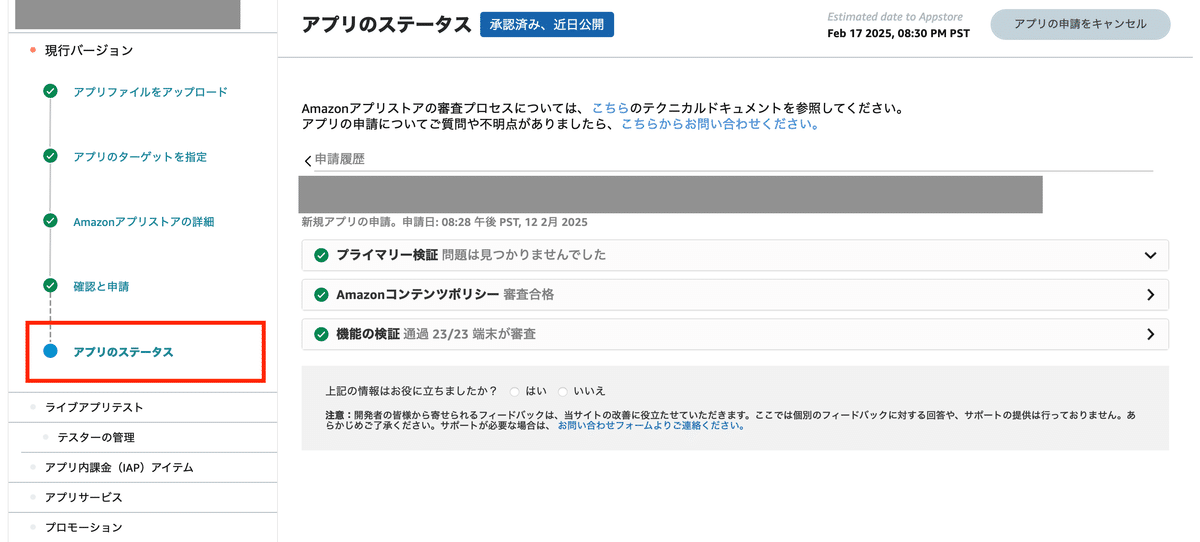Click green check beside 確認と申請
The image size is (1200, 542).
pyautogui.click(x=50, y=286)
